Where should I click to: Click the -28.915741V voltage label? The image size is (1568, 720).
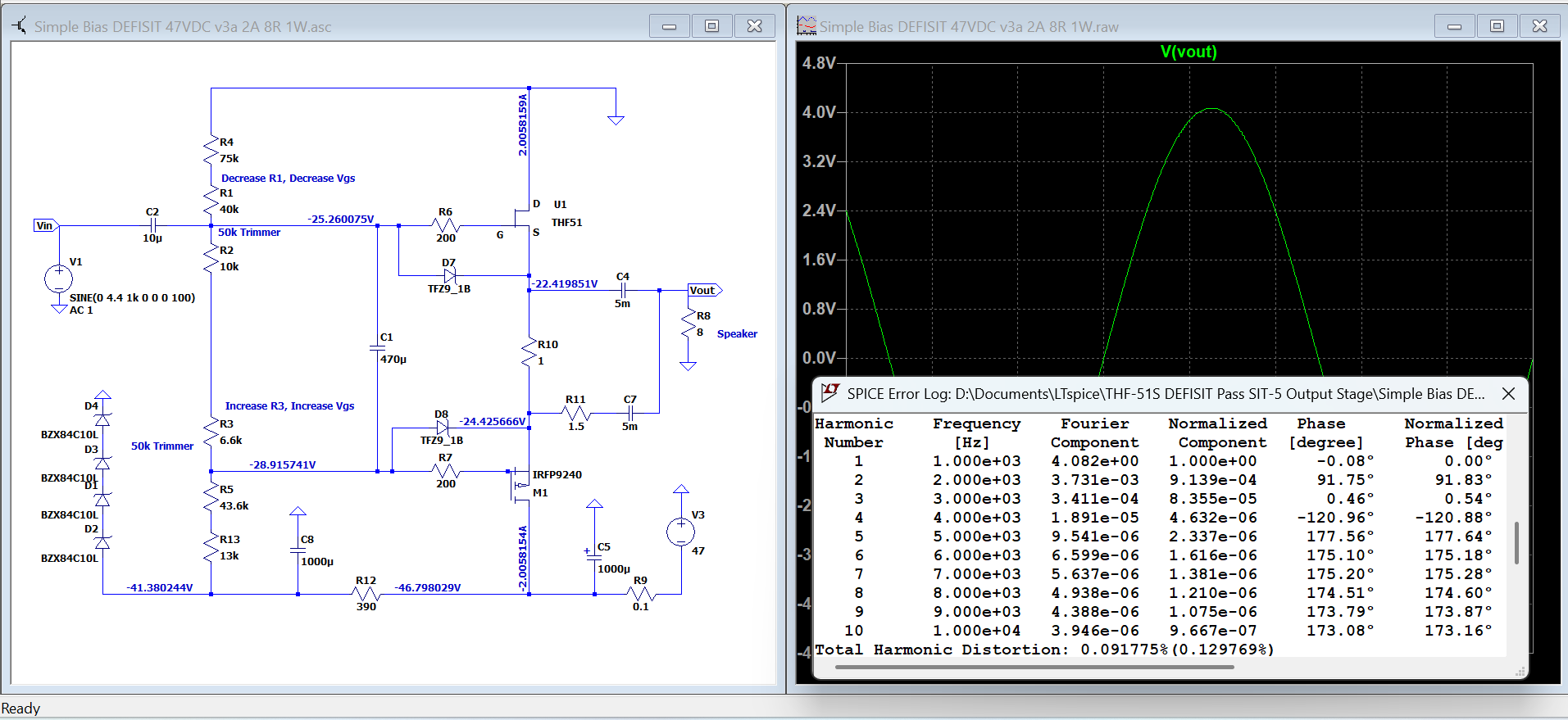point(283,464)
